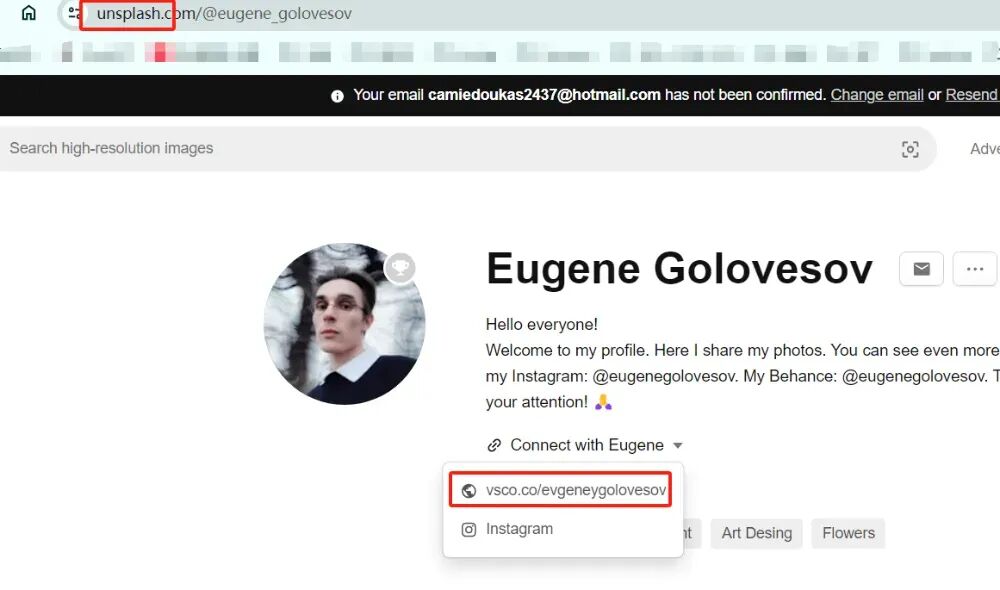The width and height of the screenshot is (1000, 590).
Task: Select the Flowers tag
Action: [848, 533]
